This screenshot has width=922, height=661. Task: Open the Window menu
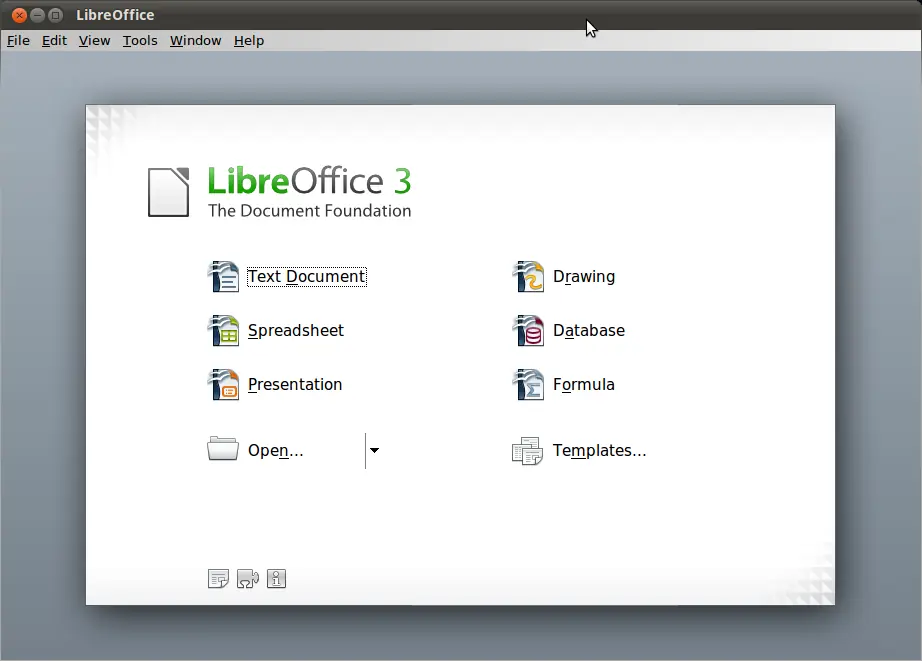pos(195,41)
